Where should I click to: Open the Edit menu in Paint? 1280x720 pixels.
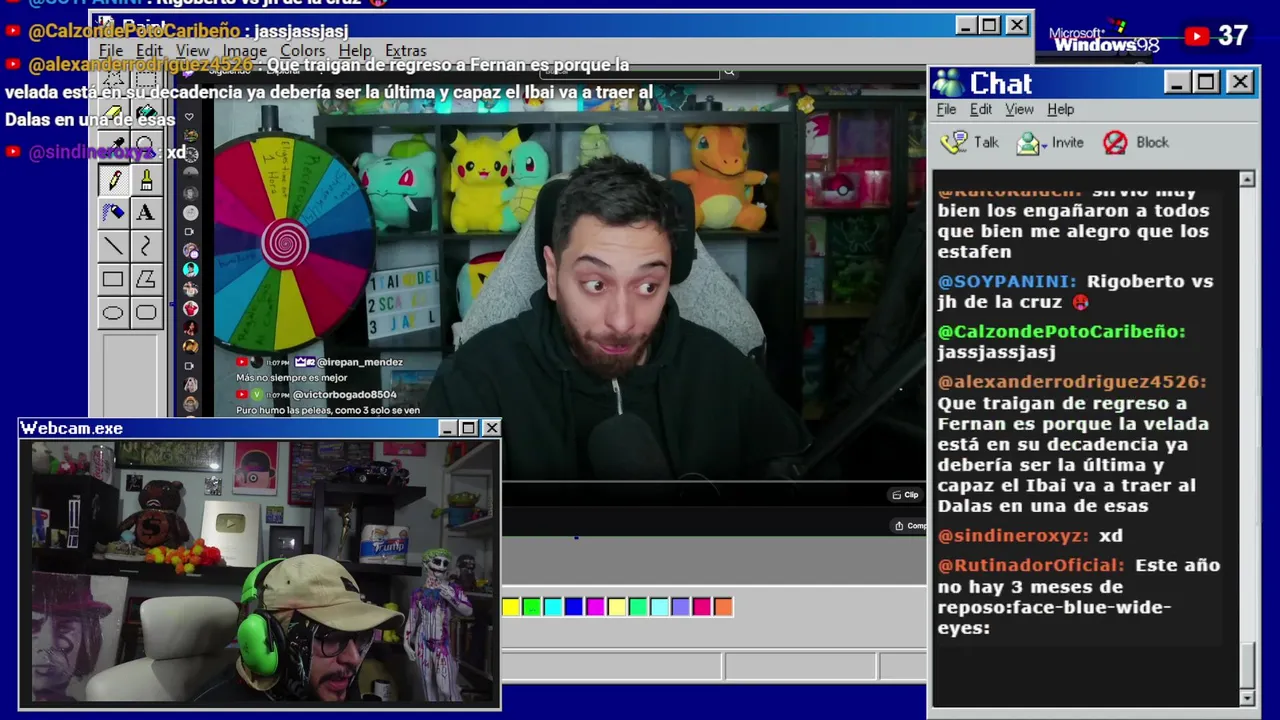[149, 51]
